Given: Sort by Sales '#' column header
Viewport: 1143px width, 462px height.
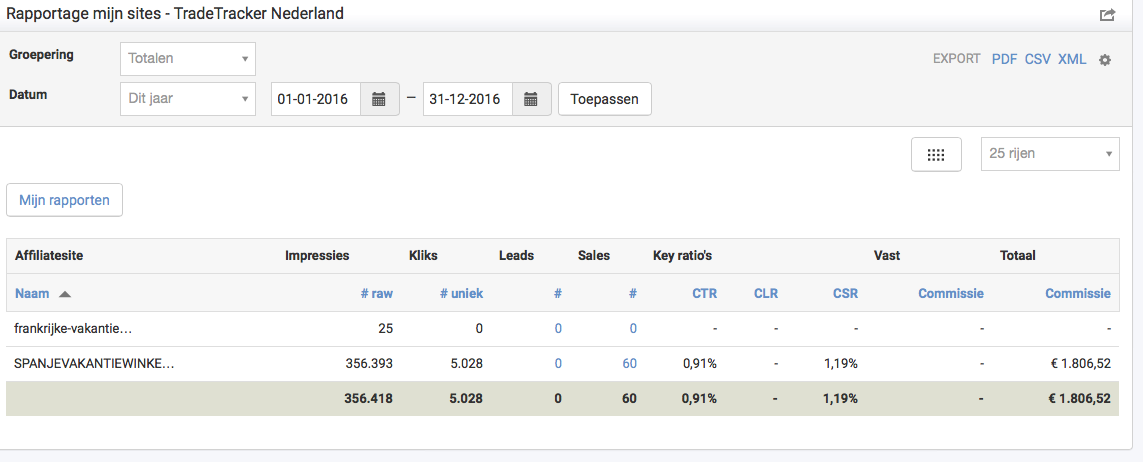Looking at the screenshot, I should (633, 294).
